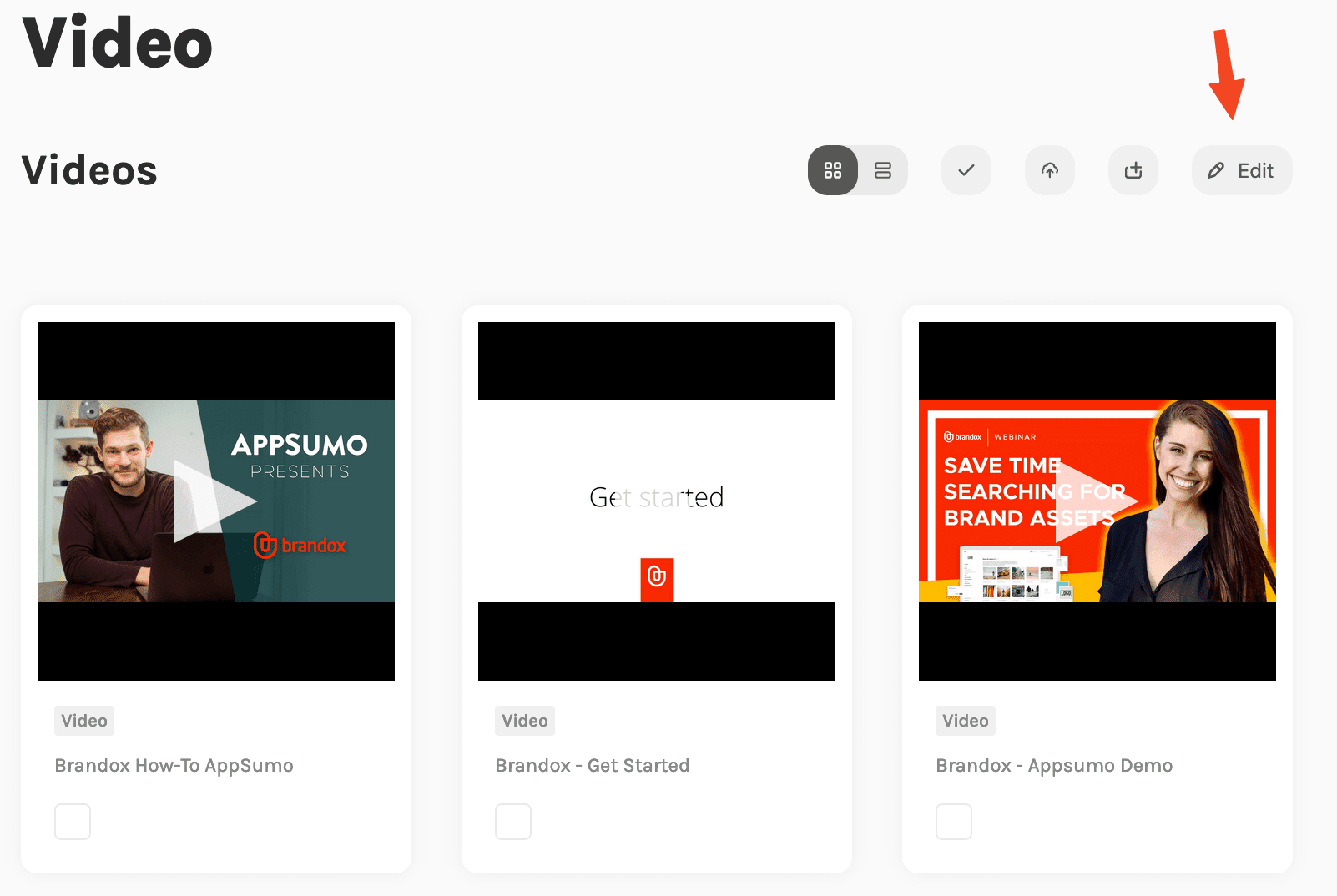The width and height of the screenshot is (1337, 896).
Task: Play the Brandox How-To AppSumo video
Action: (214, 501)
